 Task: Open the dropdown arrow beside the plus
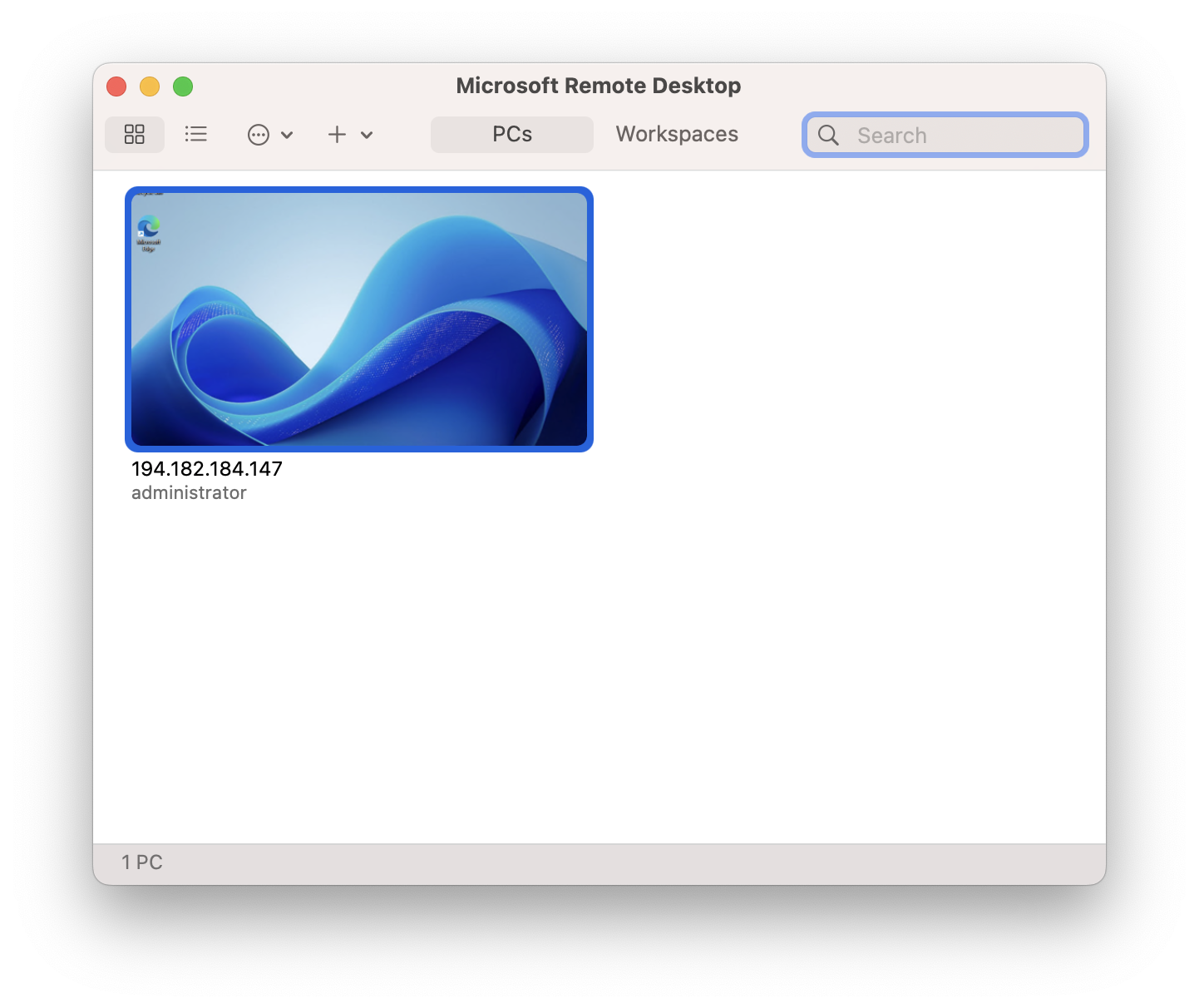(x=367, y=135)
